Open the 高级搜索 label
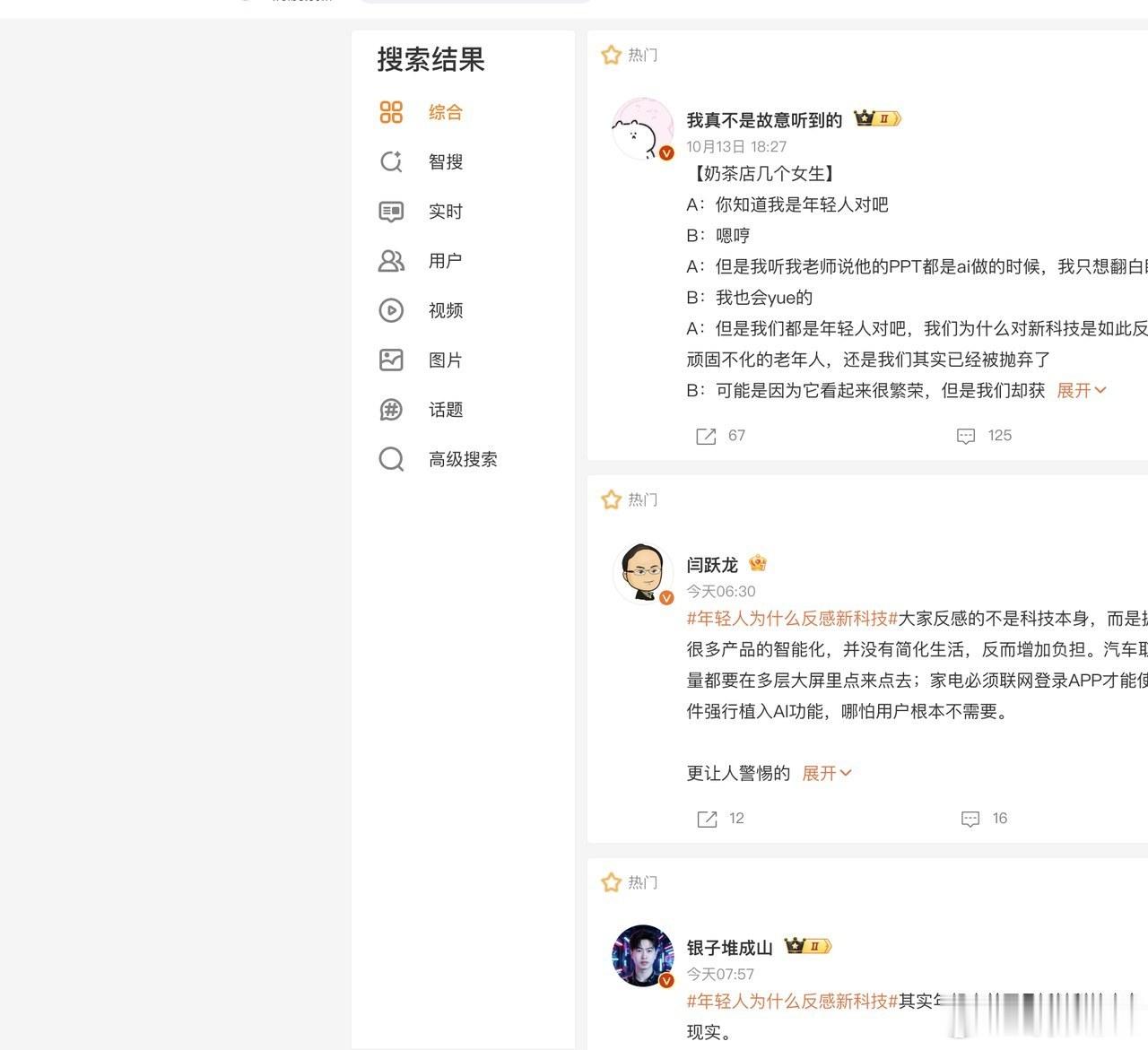This screenshot has height=1050, width=1148. (463, 459)
